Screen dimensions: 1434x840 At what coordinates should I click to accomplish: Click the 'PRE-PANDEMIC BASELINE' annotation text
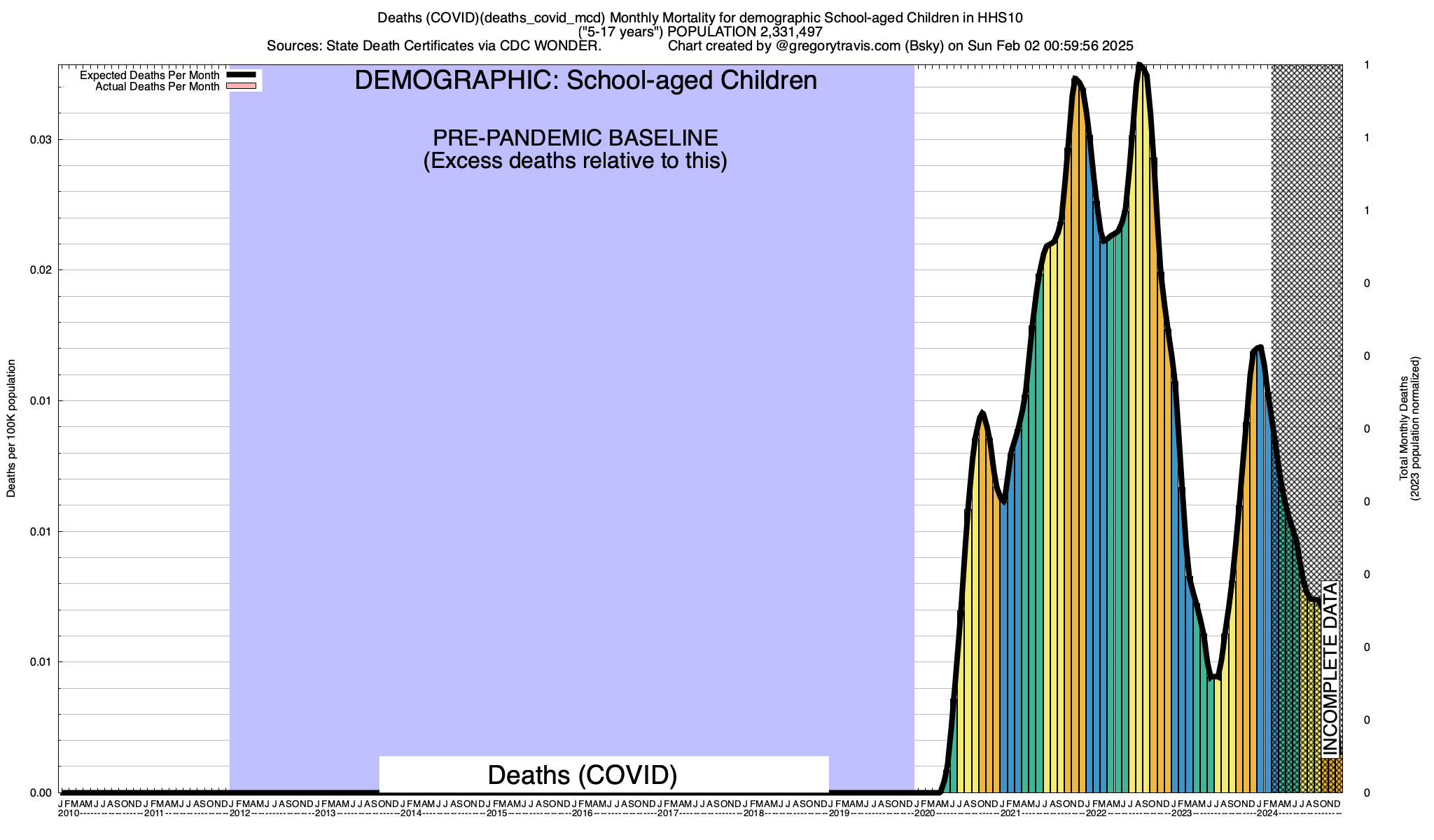pos(575,137)
